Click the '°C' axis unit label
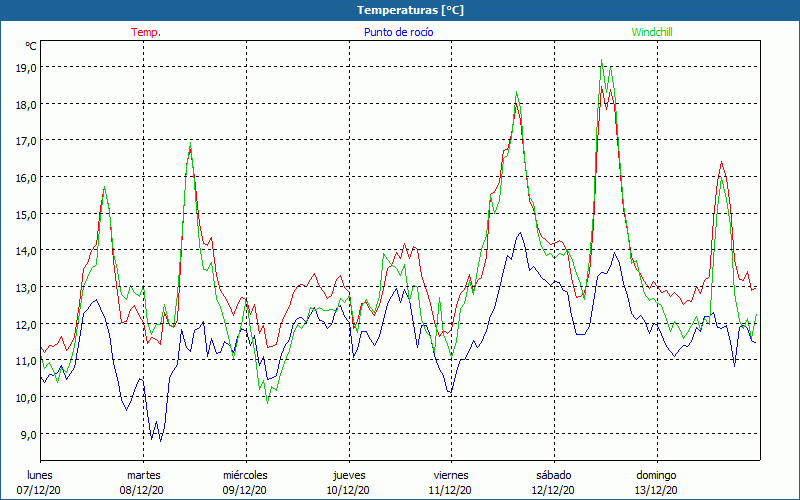The height and width of the screenshot is (500, 800). pyautogui.click(x=31, y=46)
